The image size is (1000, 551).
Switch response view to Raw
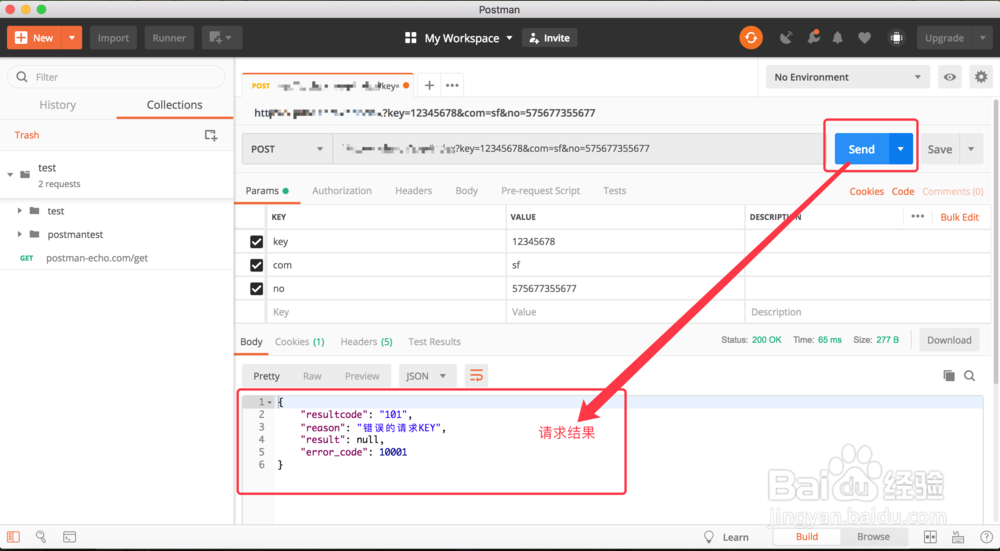[312, 376]
